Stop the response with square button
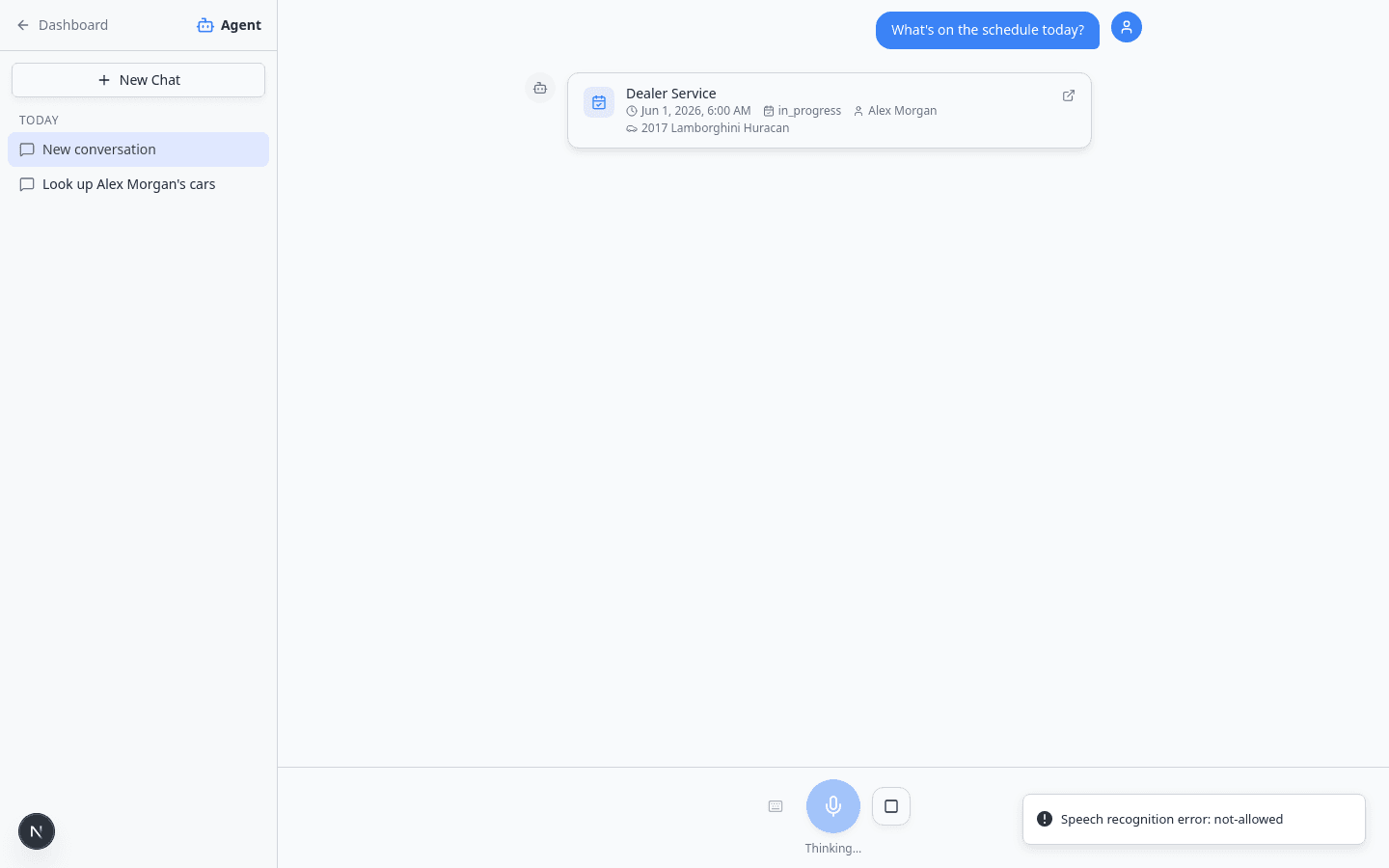 (x=891, y=806)
